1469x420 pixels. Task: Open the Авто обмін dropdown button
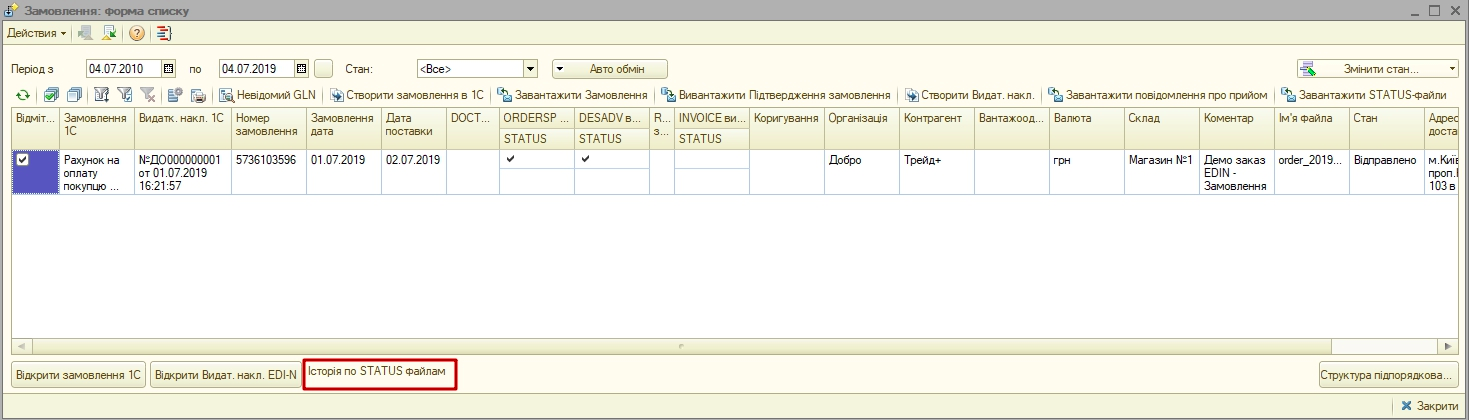tap(610, 69)
